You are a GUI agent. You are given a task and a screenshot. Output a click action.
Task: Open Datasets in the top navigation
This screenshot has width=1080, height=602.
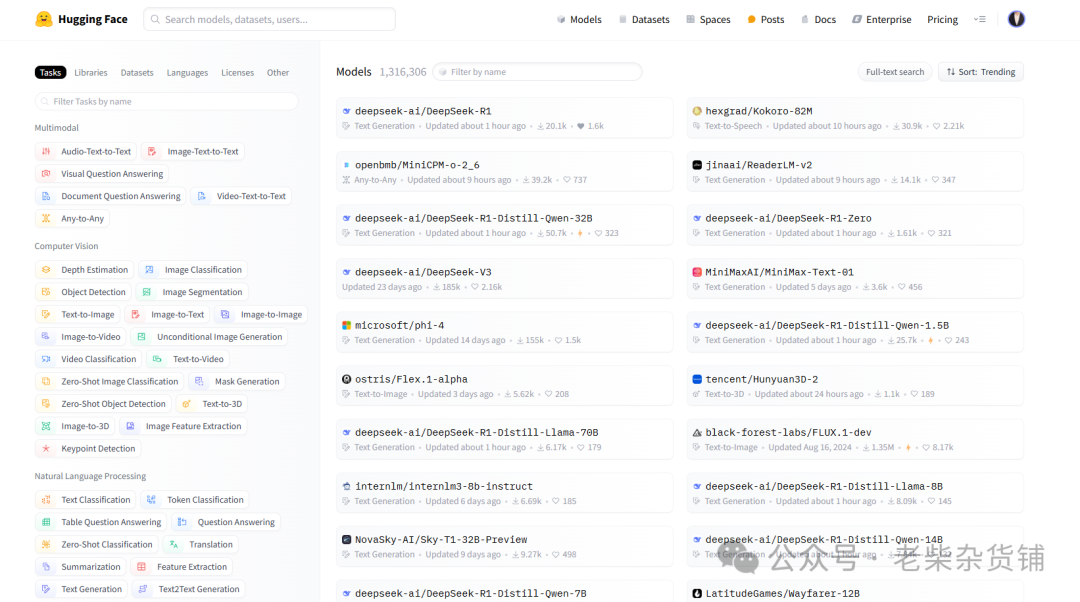[x=644, y=19]
